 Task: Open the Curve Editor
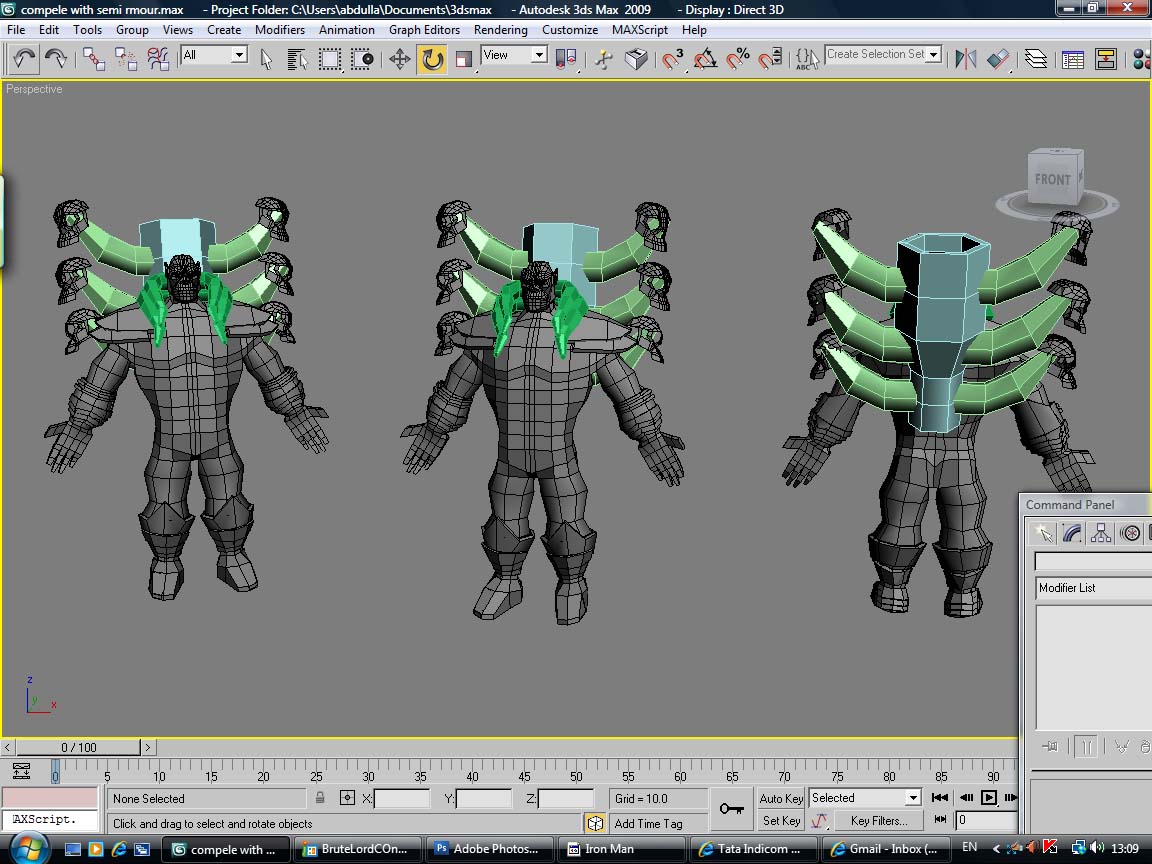[x=1073, y=58]
